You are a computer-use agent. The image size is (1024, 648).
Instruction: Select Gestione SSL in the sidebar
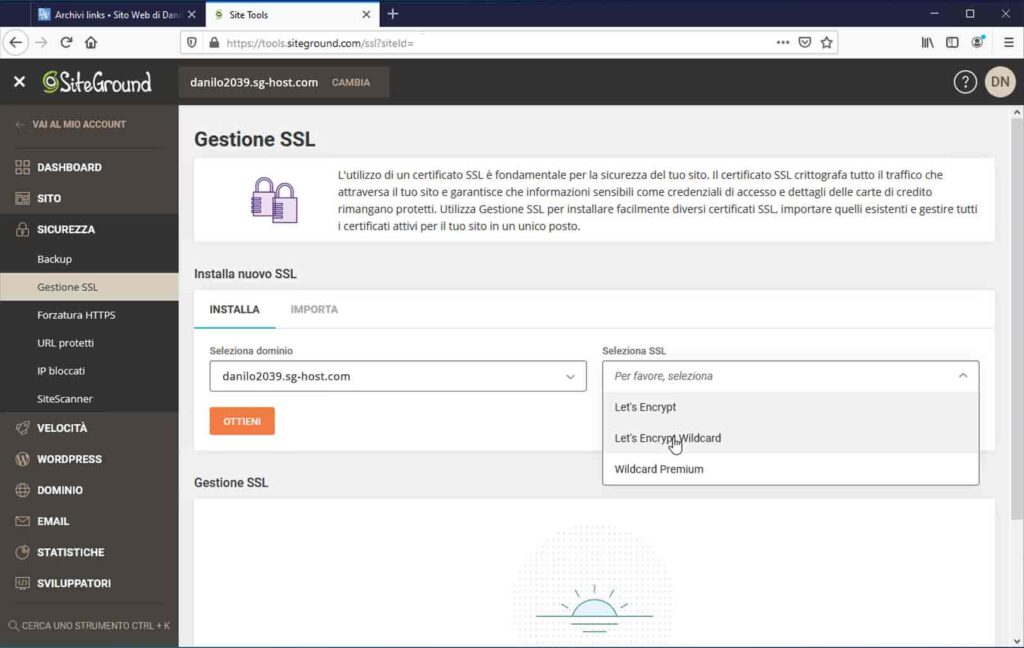89,287
